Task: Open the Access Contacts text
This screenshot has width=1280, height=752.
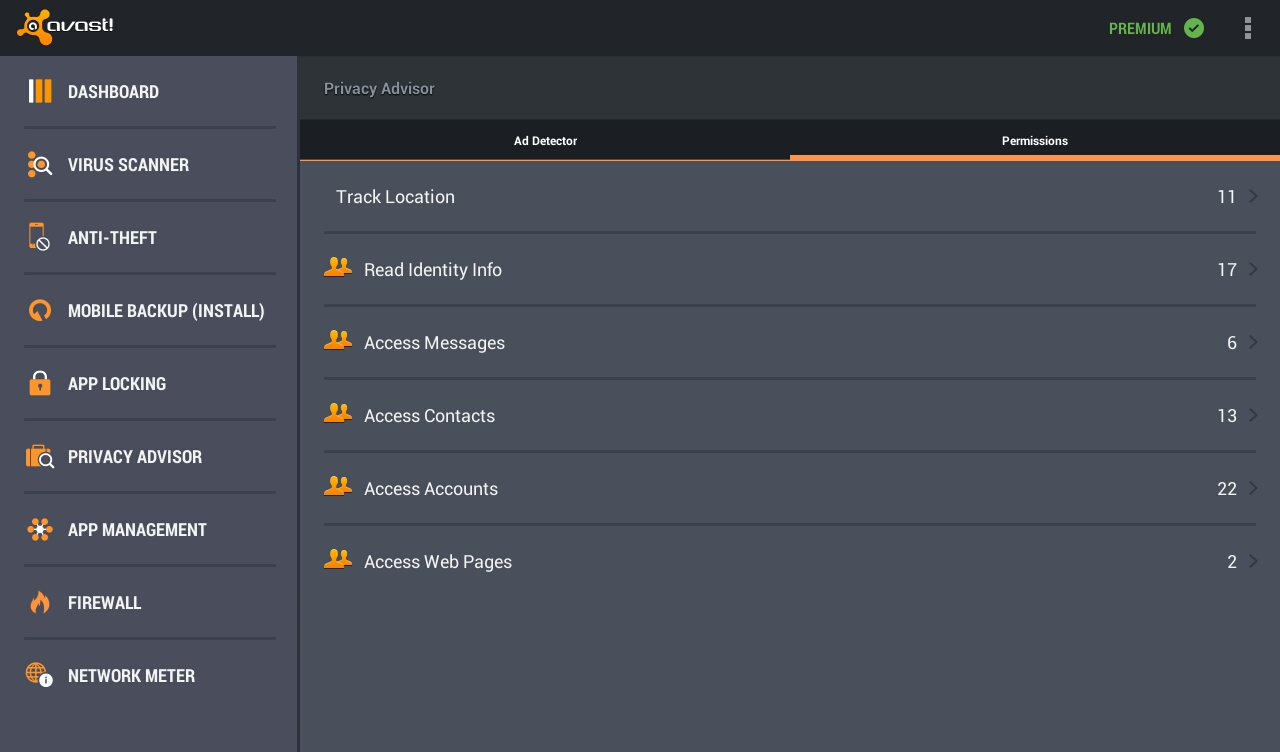Action: click(x=429, y=416)
